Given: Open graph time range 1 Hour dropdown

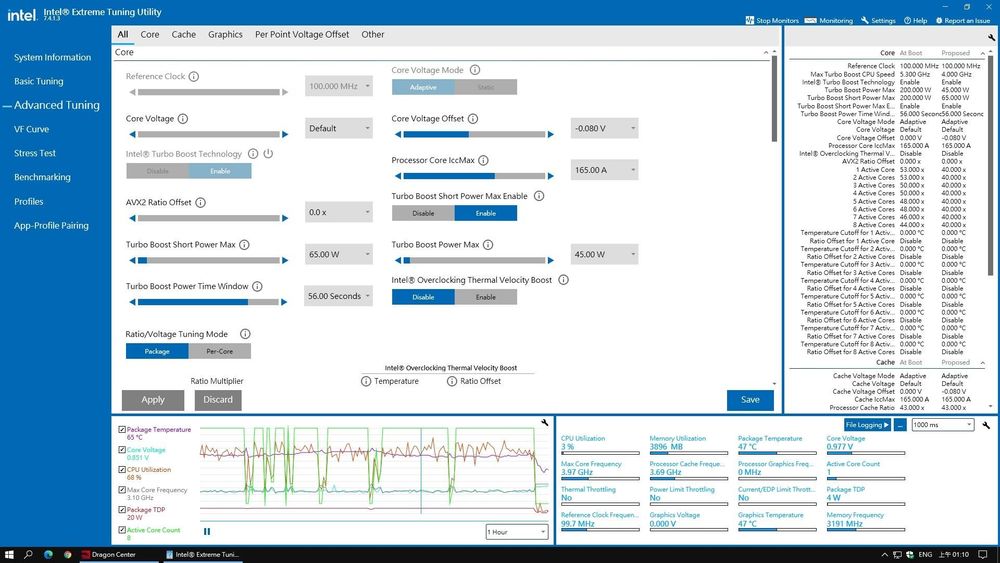Looking at the screenshot, I should tap(517, 532).
